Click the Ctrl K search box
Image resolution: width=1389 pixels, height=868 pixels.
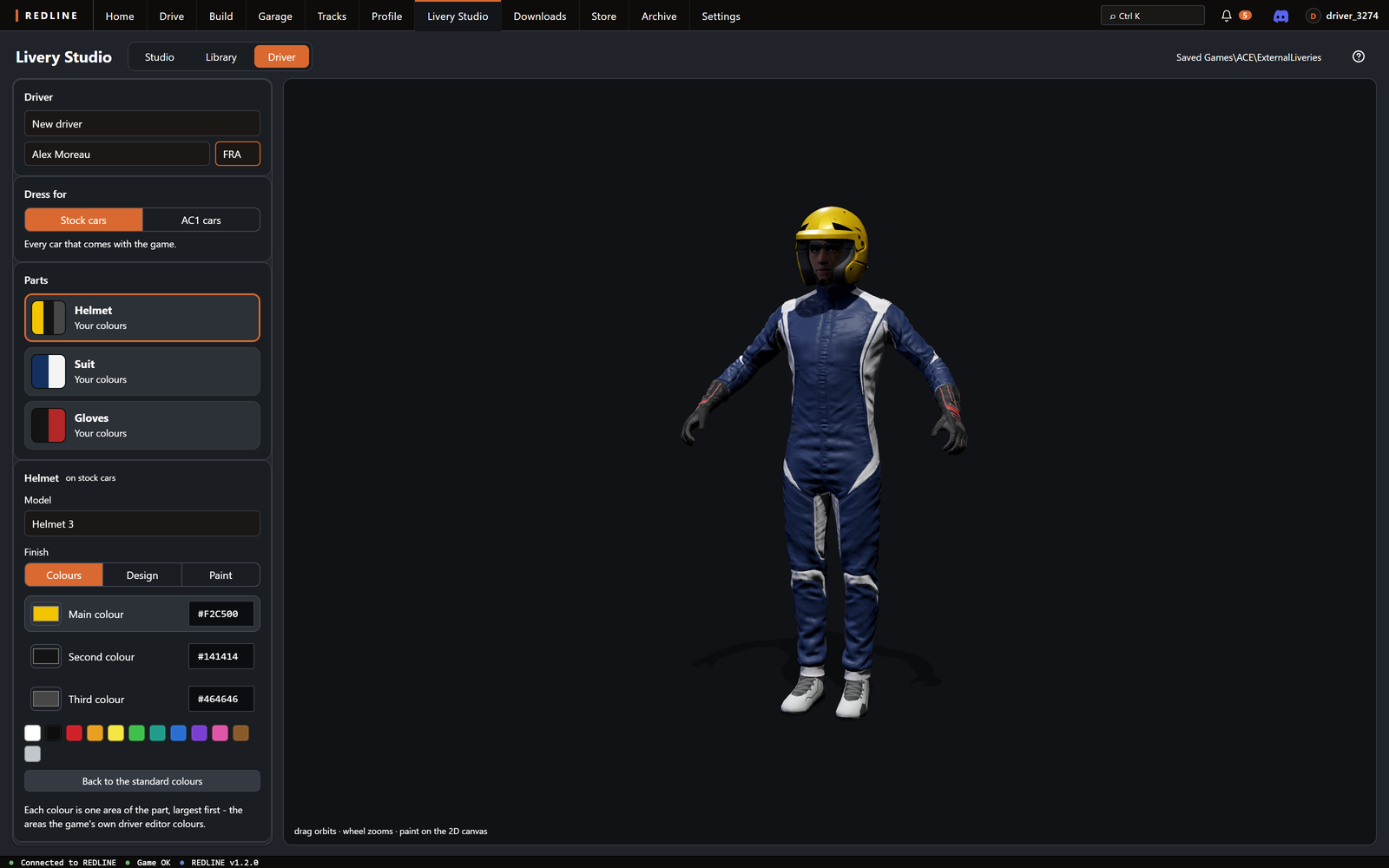click(x=1153, y=16)
